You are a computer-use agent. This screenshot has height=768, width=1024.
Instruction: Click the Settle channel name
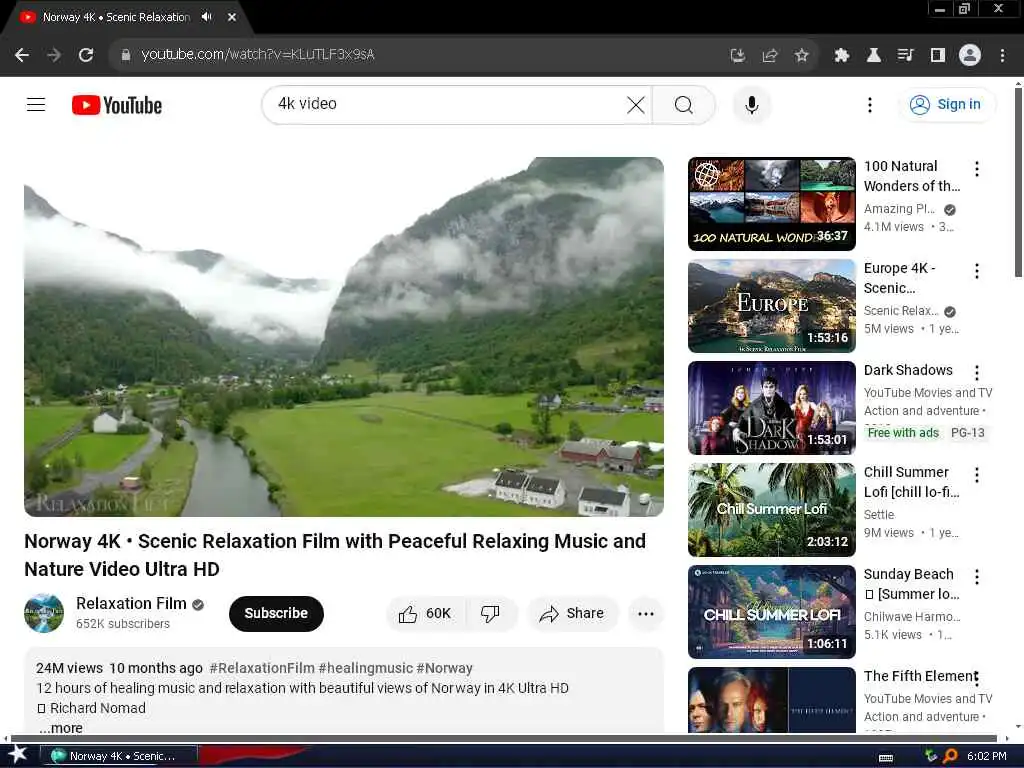[879, 515]
